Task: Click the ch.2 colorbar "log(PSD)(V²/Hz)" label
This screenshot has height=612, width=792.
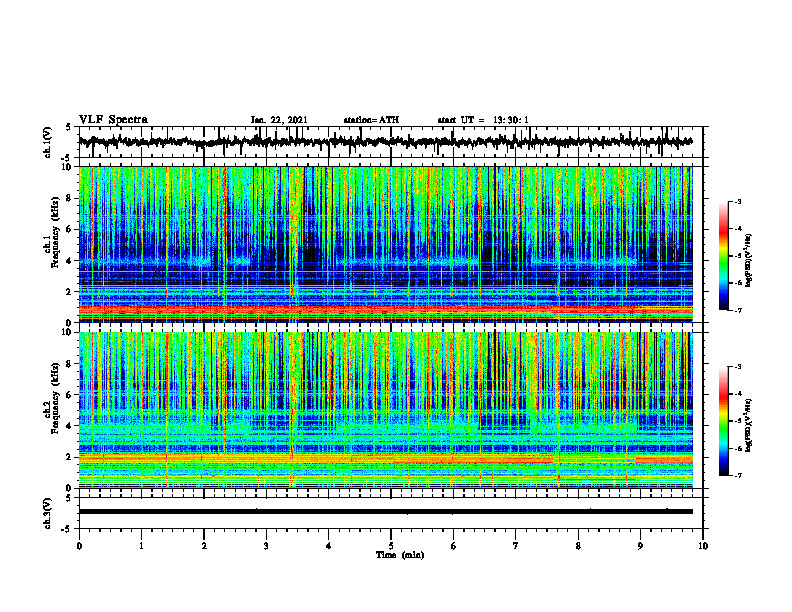Action: 748,425
